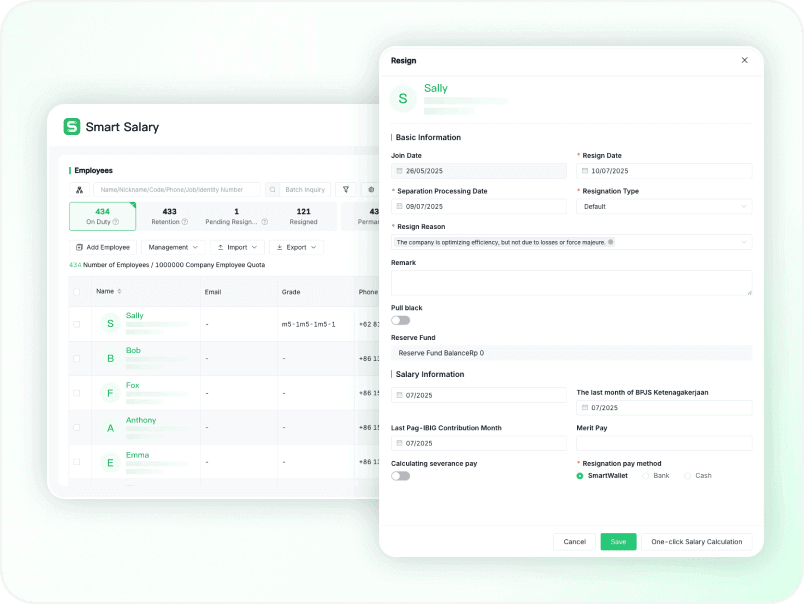This screenshot has width=804, height=604.
Task: Tick the checkbox for Fox's row
Action: pos(76,393)
